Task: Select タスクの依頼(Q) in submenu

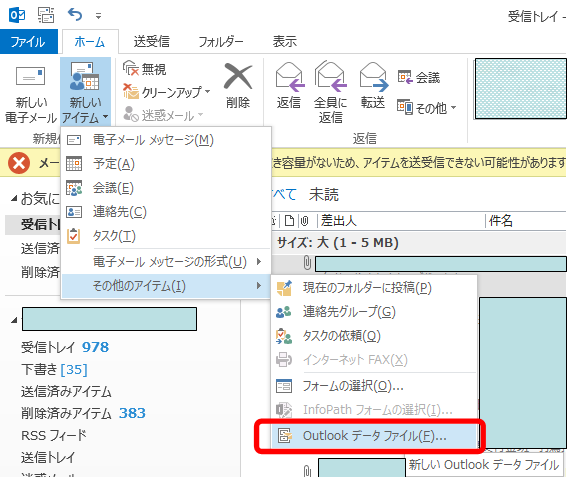Action: tap(374, 336)
